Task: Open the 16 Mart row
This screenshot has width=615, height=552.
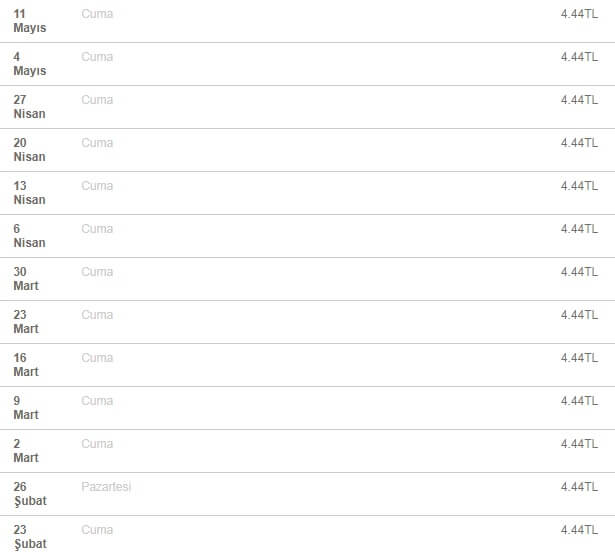Action: click(x=308, y=365)
